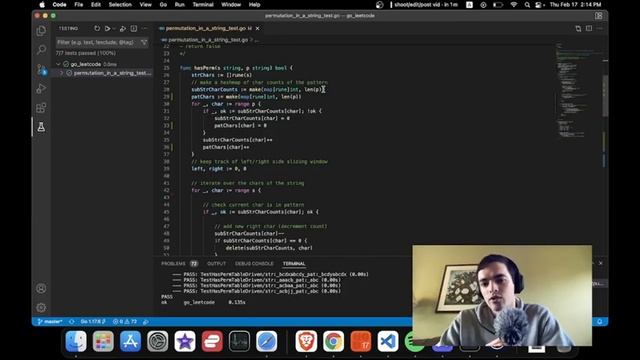Click line with "patChars[char]++"
The image size is (640, 360).
click(x=226, y=147)
